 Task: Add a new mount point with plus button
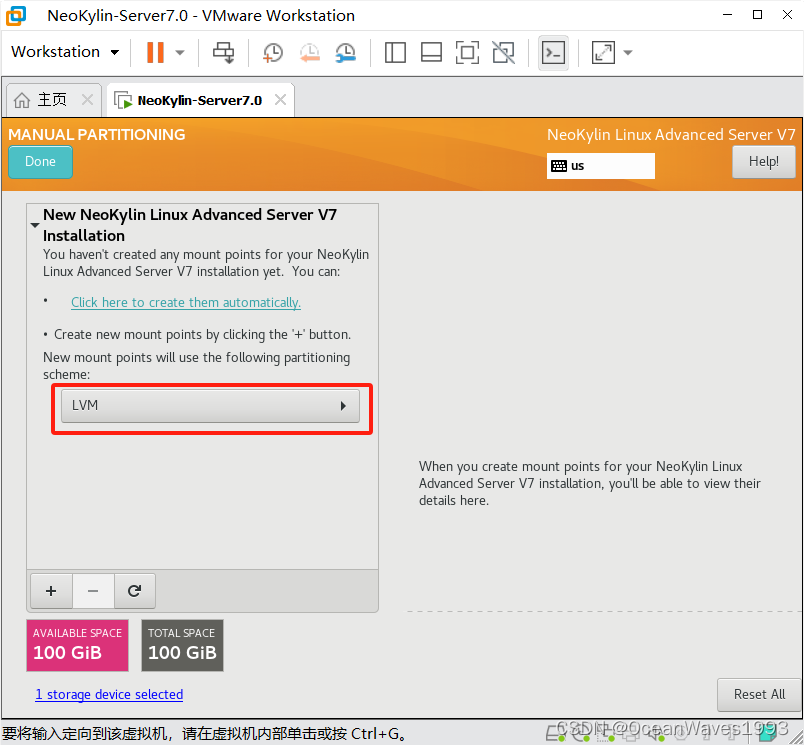(x=51, y=591)
